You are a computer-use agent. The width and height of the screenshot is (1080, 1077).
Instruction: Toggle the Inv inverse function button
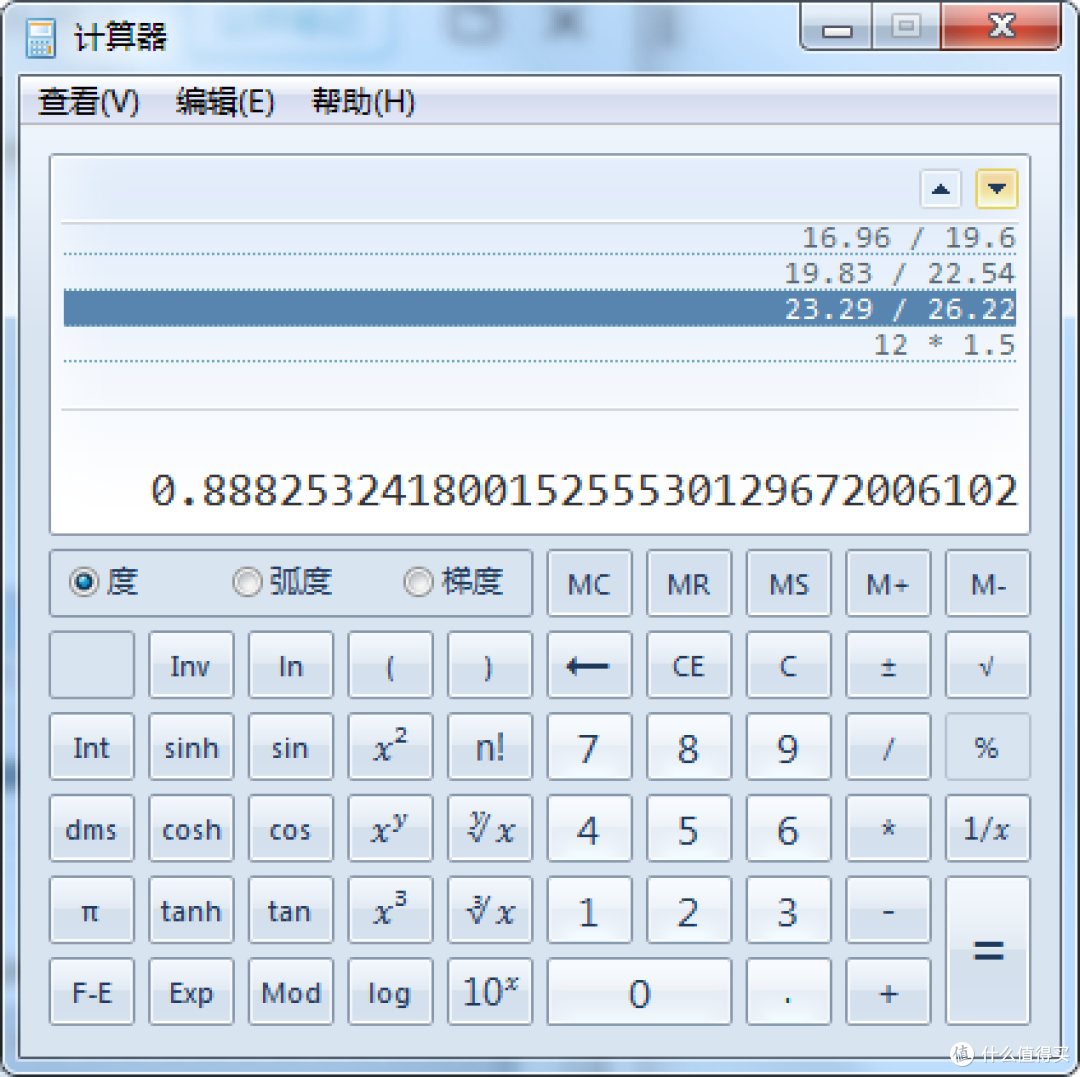[x=191, y=665]
